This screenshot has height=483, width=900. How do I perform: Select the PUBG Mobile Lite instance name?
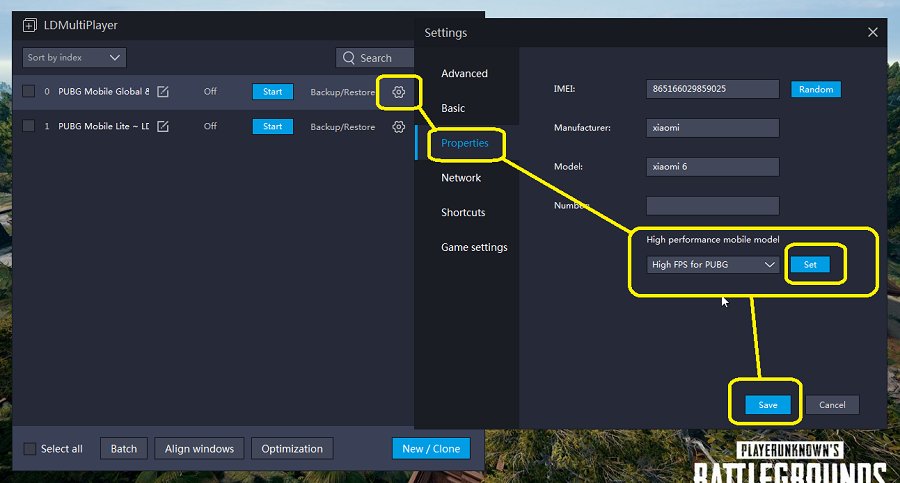tap(103, 126)
